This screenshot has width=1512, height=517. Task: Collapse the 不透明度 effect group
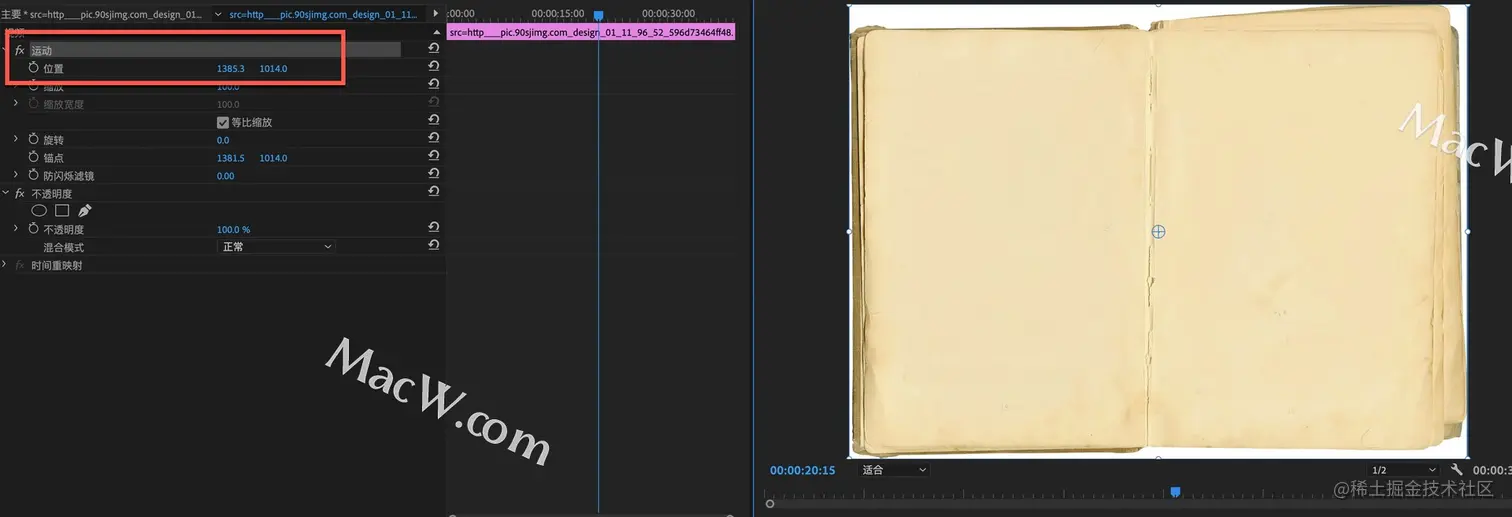coord(6,194)
